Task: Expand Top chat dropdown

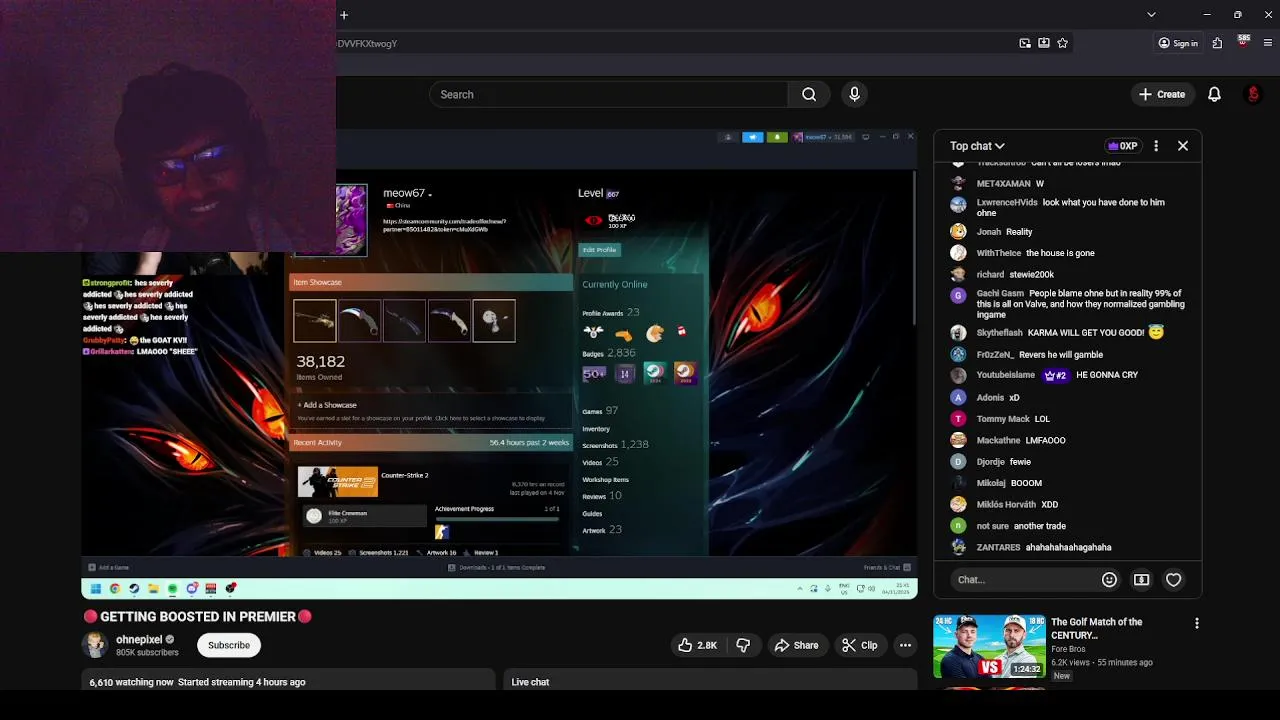Action: 977,146
